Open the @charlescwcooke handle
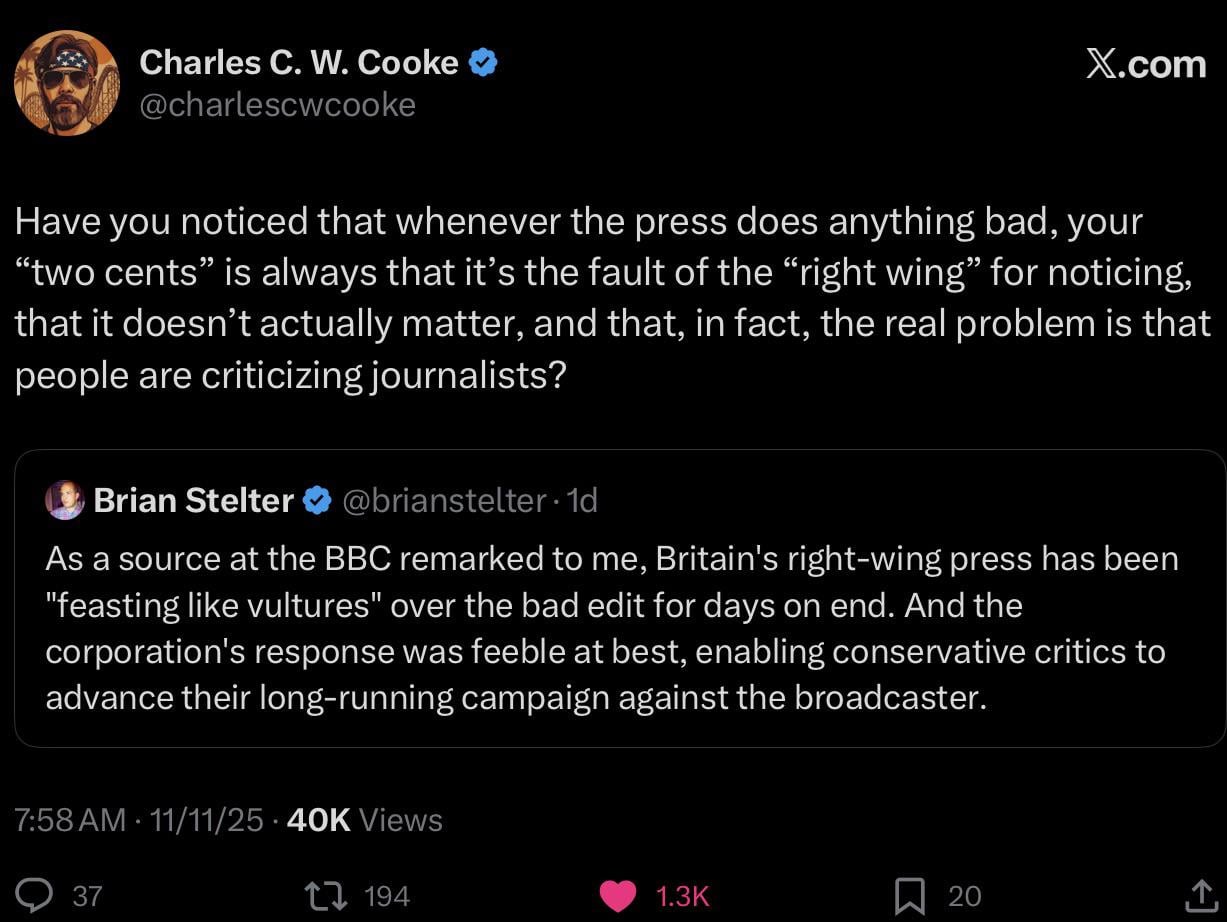The height and width of the screenshot is (922, 1227). click(277, 105)
